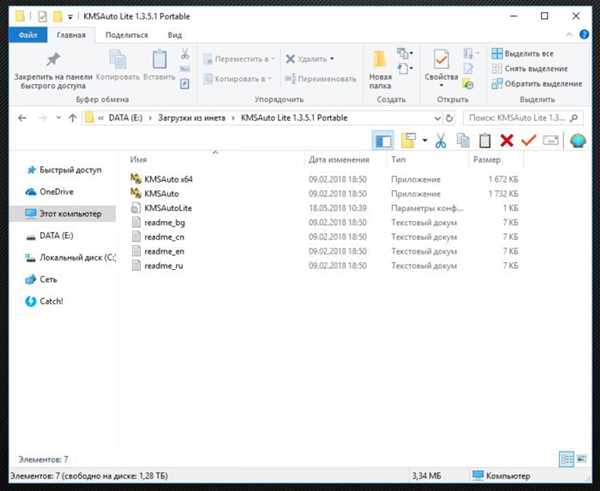Click the Copy ribbon button
The image size is (600, 491).
click(117, 65)
